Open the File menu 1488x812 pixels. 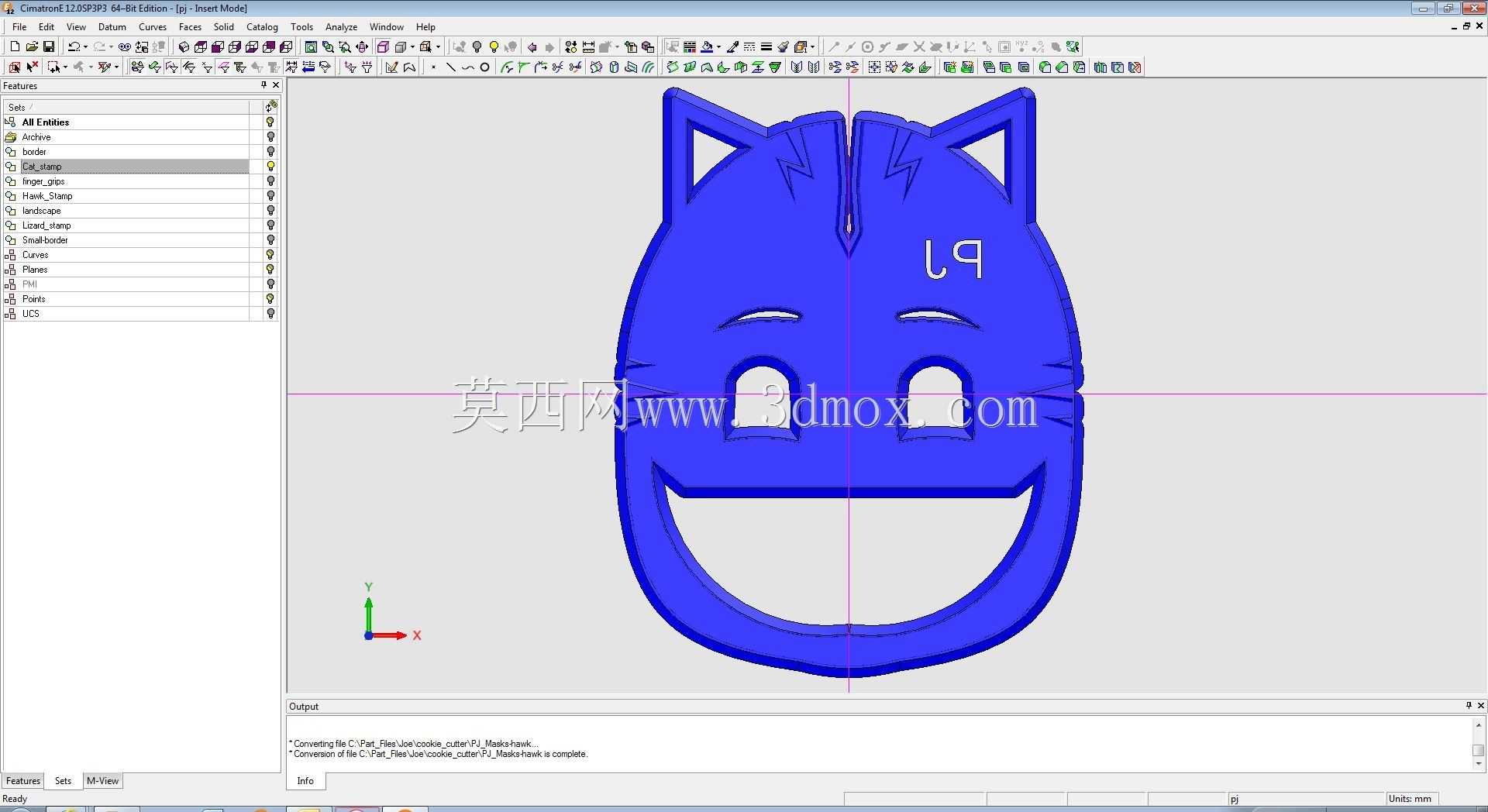pos(19,27)
